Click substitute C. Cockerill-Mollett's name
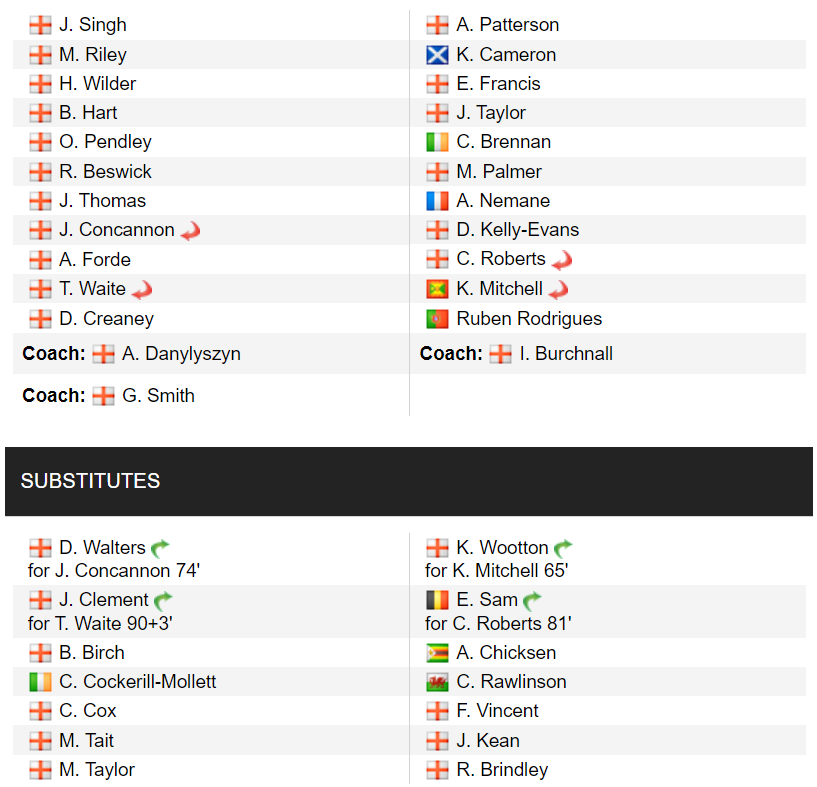This screenshot has width=817, height=787. [137, 682]
